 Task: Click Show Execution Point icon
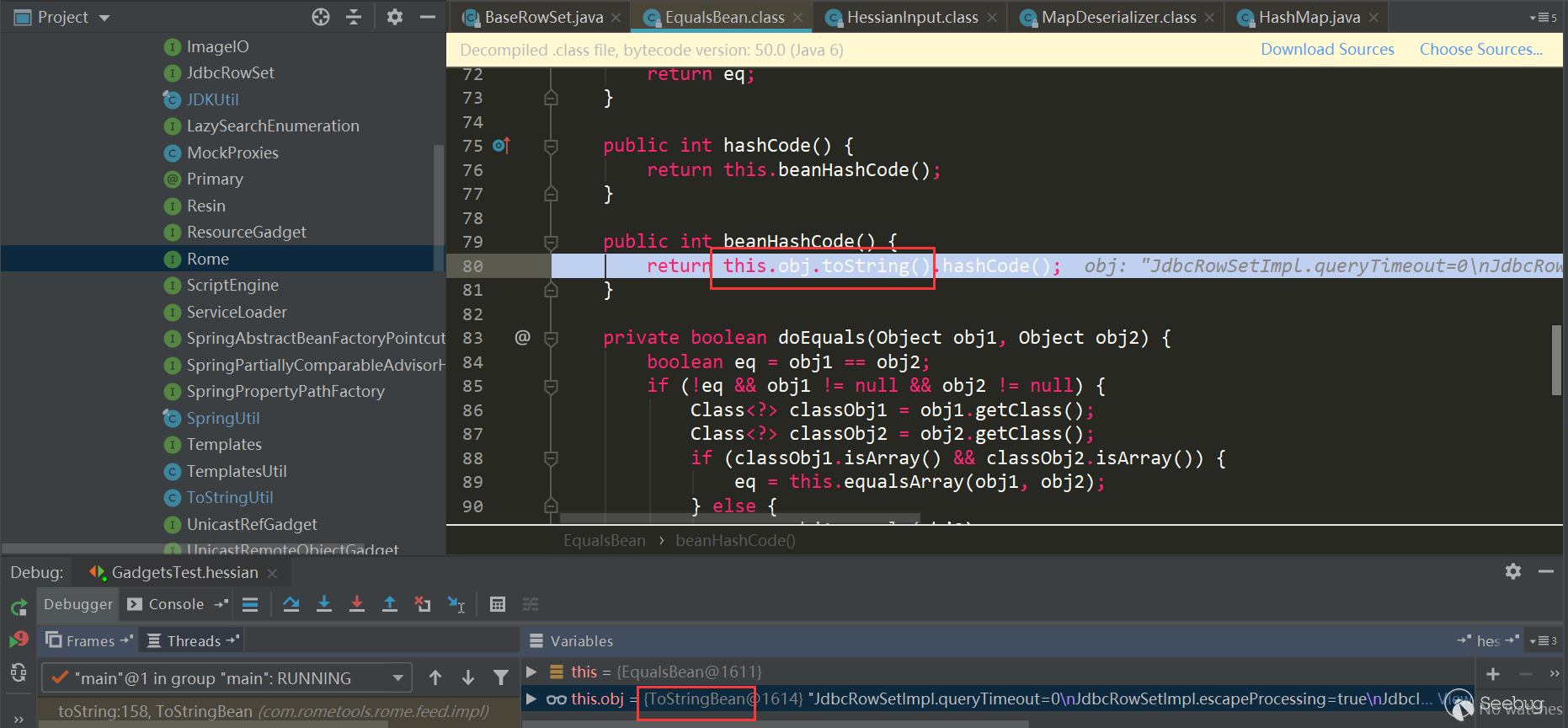[250, 604]
